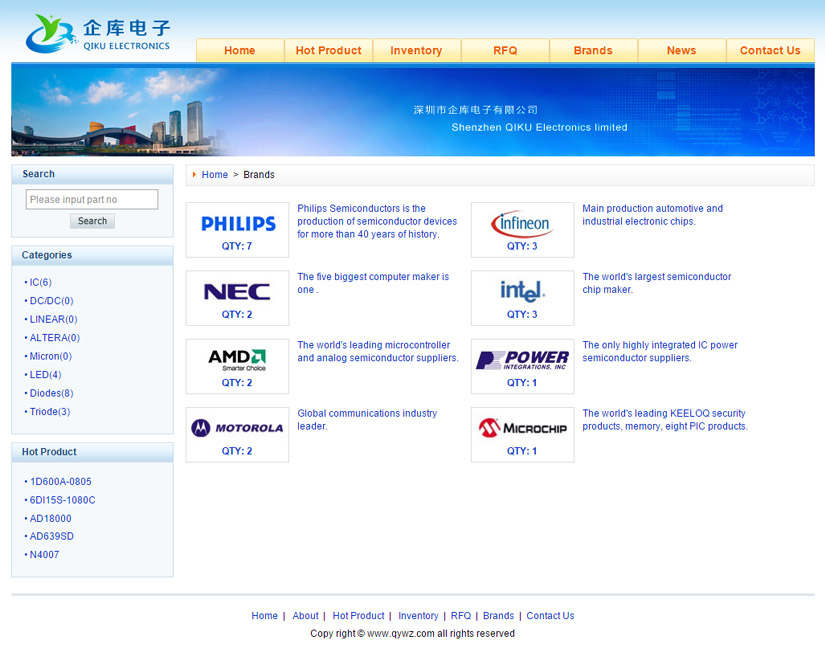
Task: Click the AMD brand logo
Action: [237, 359]
